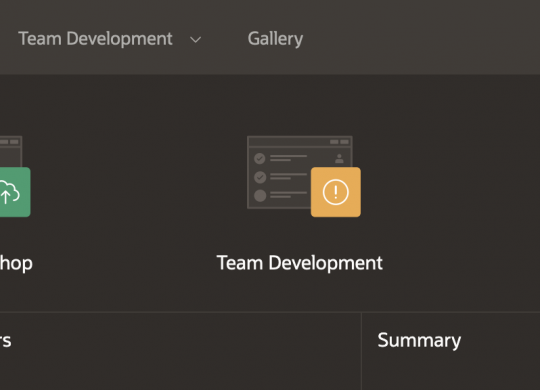Viewport: 540px width, 390px height.
Task: Click the green cloud upload tile
Action: (15, 192)
